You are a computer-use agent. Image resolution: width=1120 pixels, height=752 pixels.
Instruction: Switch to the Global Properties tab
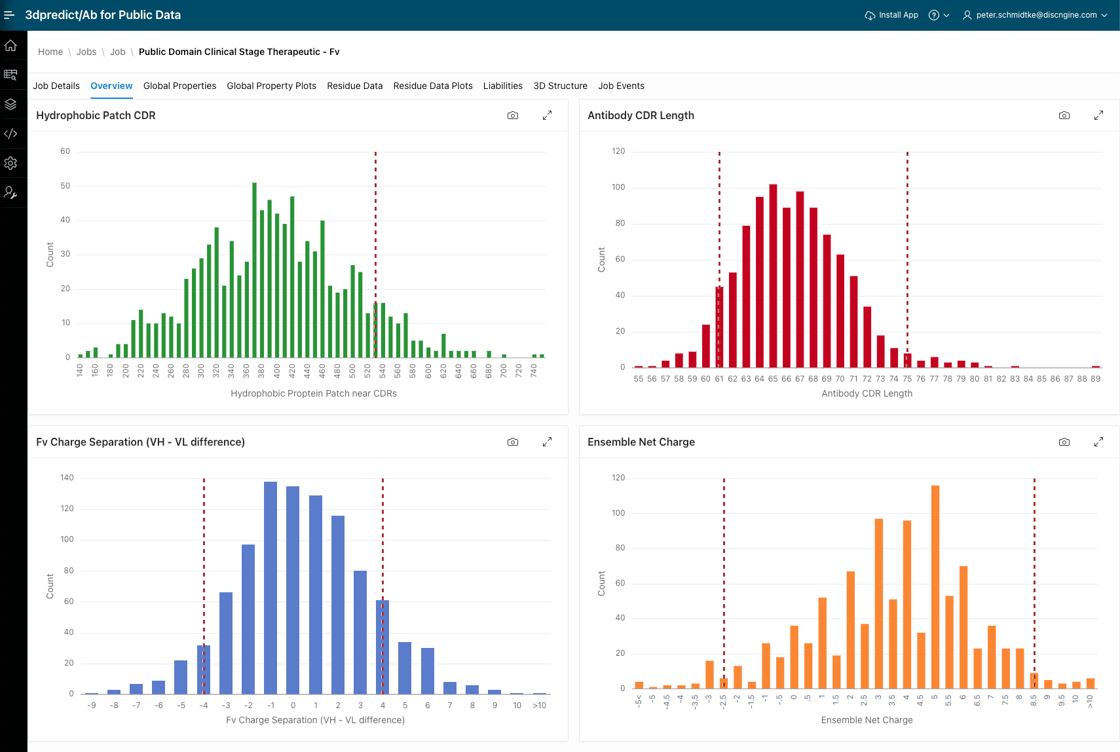tap(179, 86)
